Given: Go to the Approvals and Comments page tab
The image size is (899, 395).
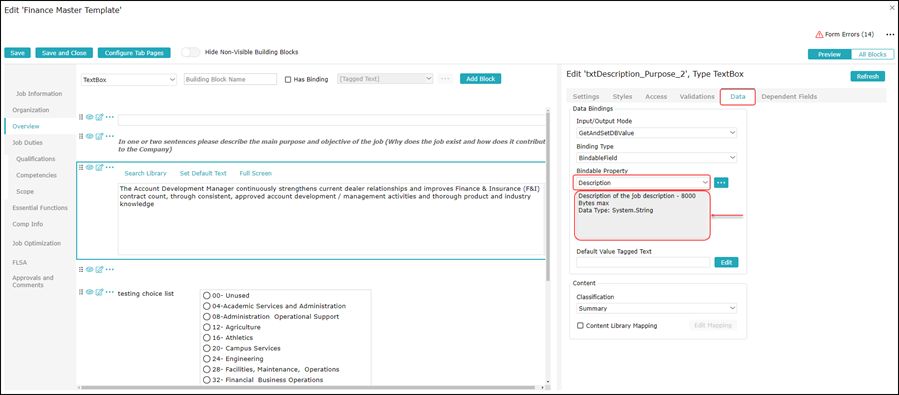Looking at the screenshot, I should [x=33, y=281].
